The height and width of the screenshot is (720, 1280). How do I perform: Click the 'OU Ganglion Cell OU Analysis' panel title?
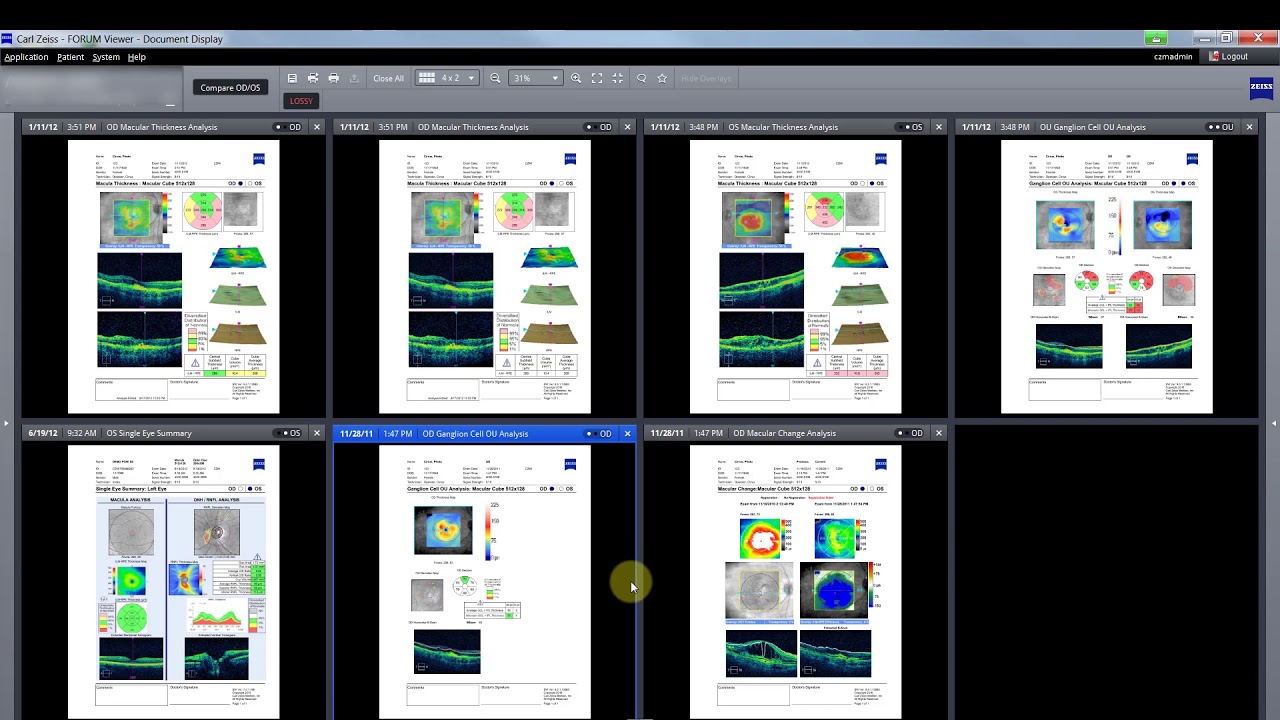click(1092, 127)
